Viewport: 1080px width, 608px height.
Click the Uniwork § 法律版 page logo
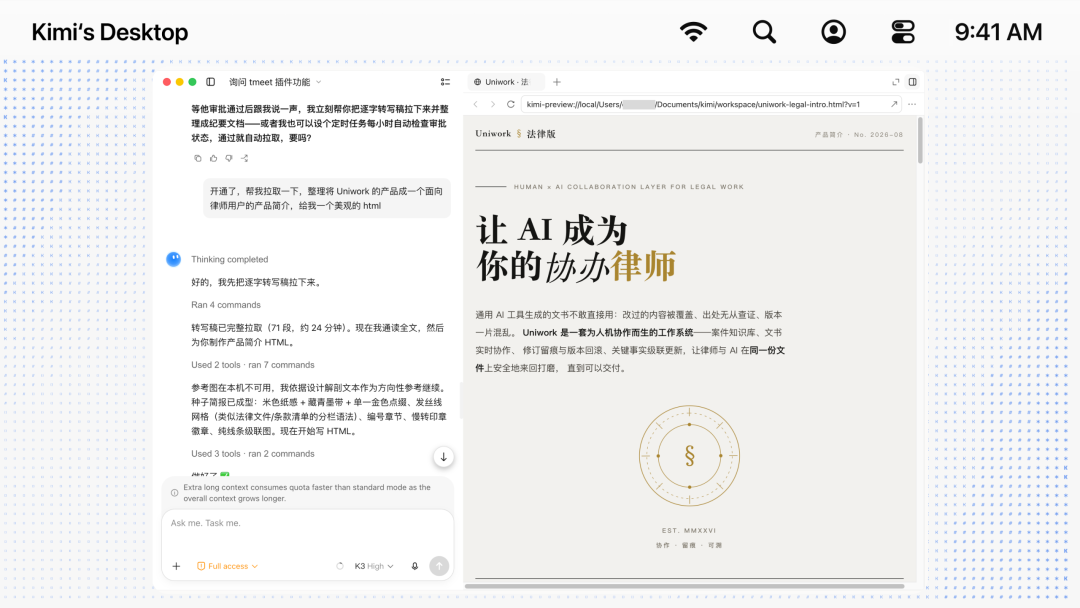pos(515,134)
